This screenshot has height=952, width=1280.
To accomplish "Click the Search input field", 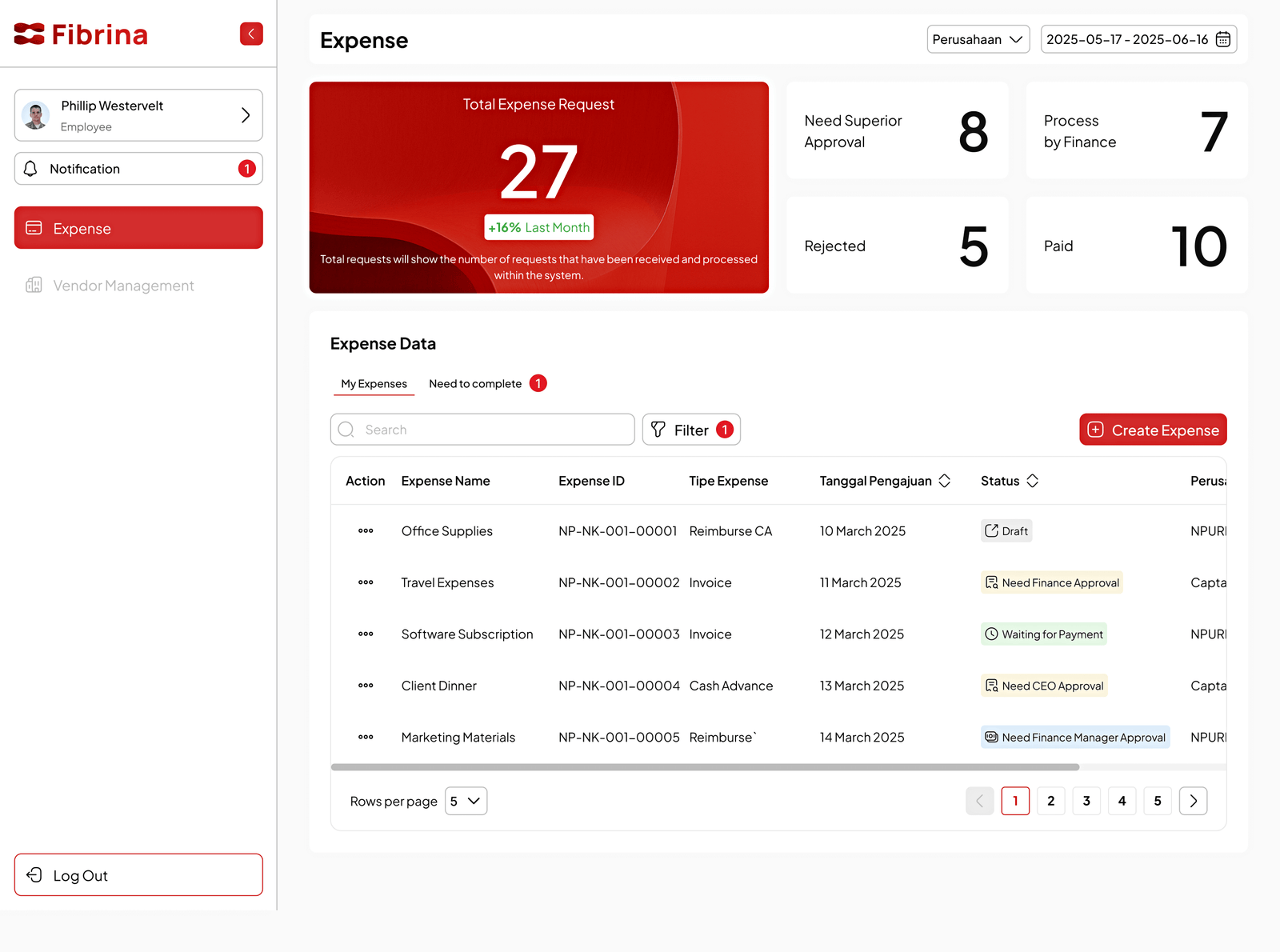I will click(482, 430).
